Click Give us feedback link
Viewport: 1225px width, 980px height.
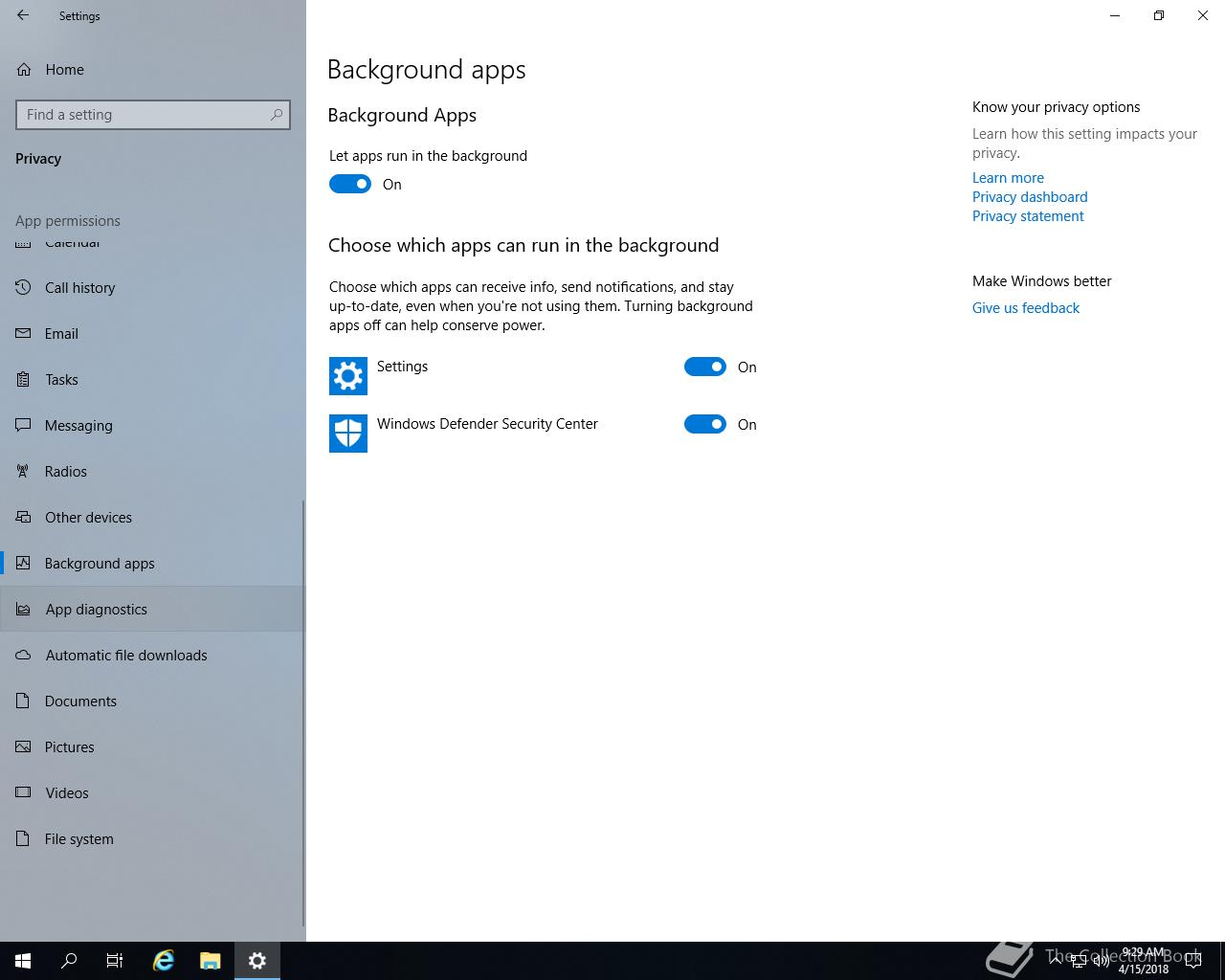click(x=1026, y=308)
